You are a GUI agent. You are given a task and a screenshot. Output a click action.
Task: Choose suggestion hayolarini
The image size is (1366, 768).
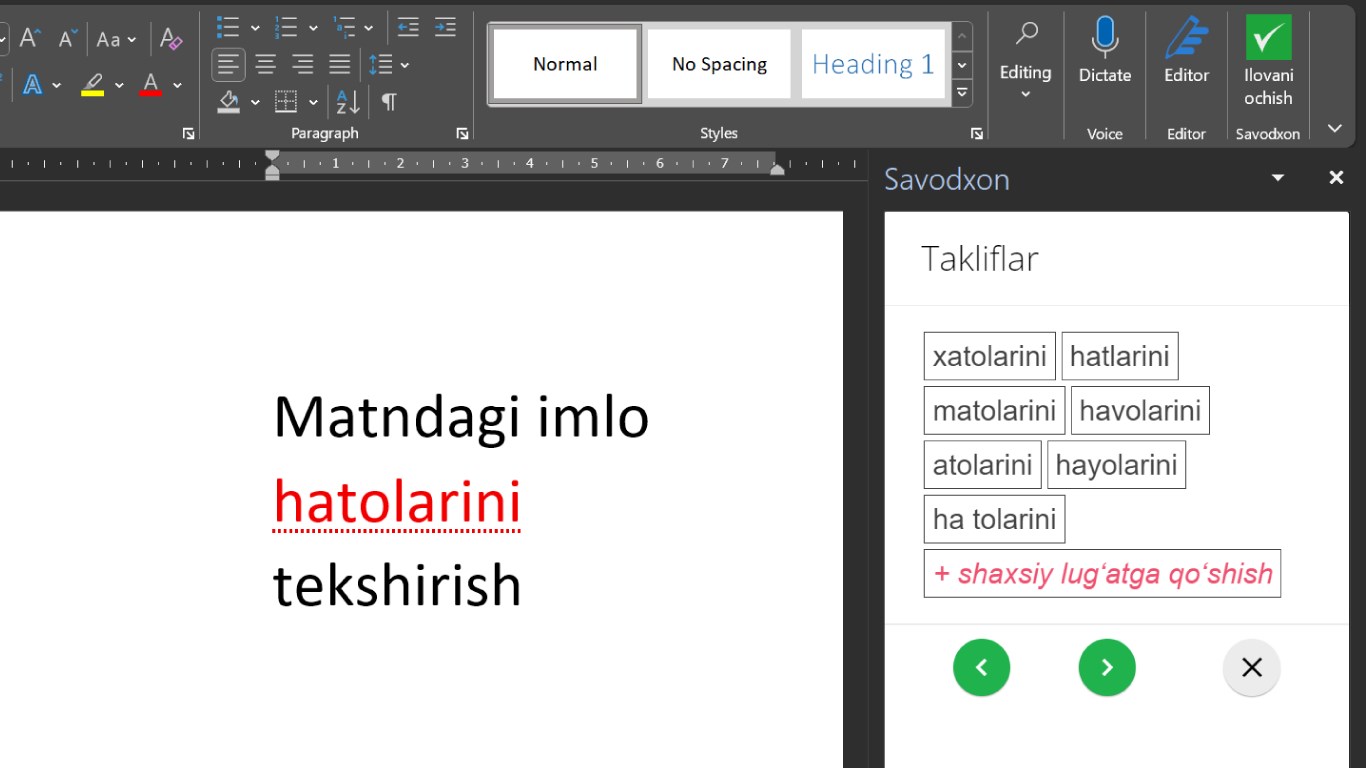(x=1117, y=465)
